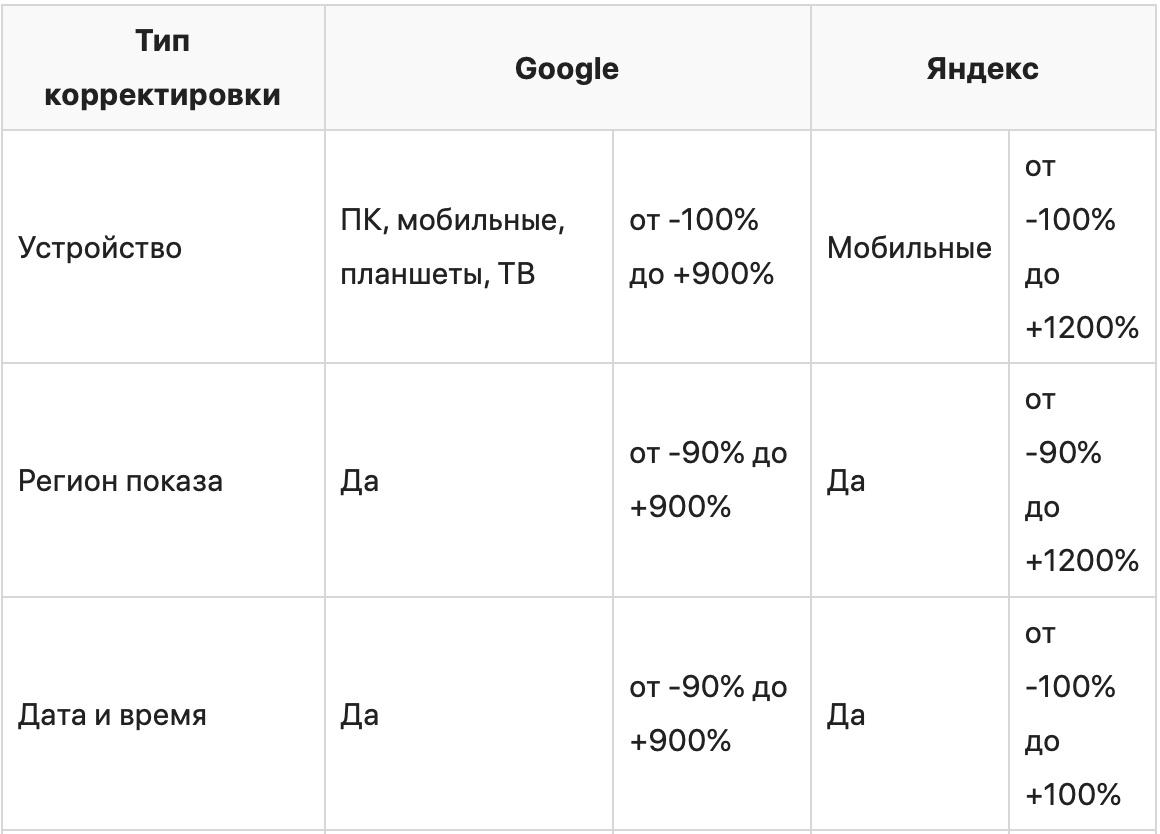Select the Google column header
The width and height of the screenshot is (1160, 834).
(567, 69)
